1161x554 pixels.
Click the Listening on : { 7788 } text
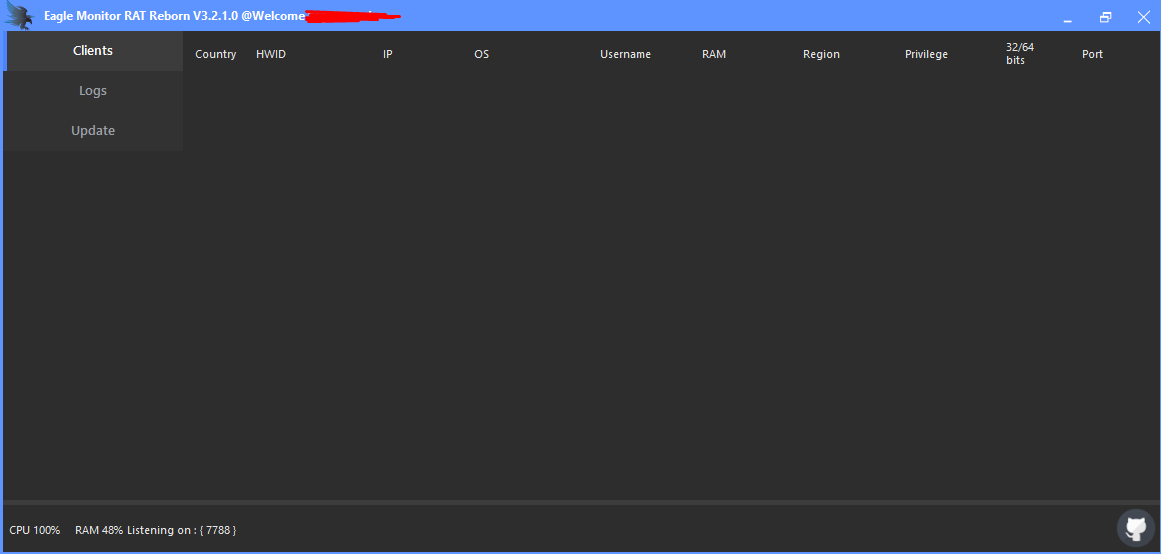(182, 530)
